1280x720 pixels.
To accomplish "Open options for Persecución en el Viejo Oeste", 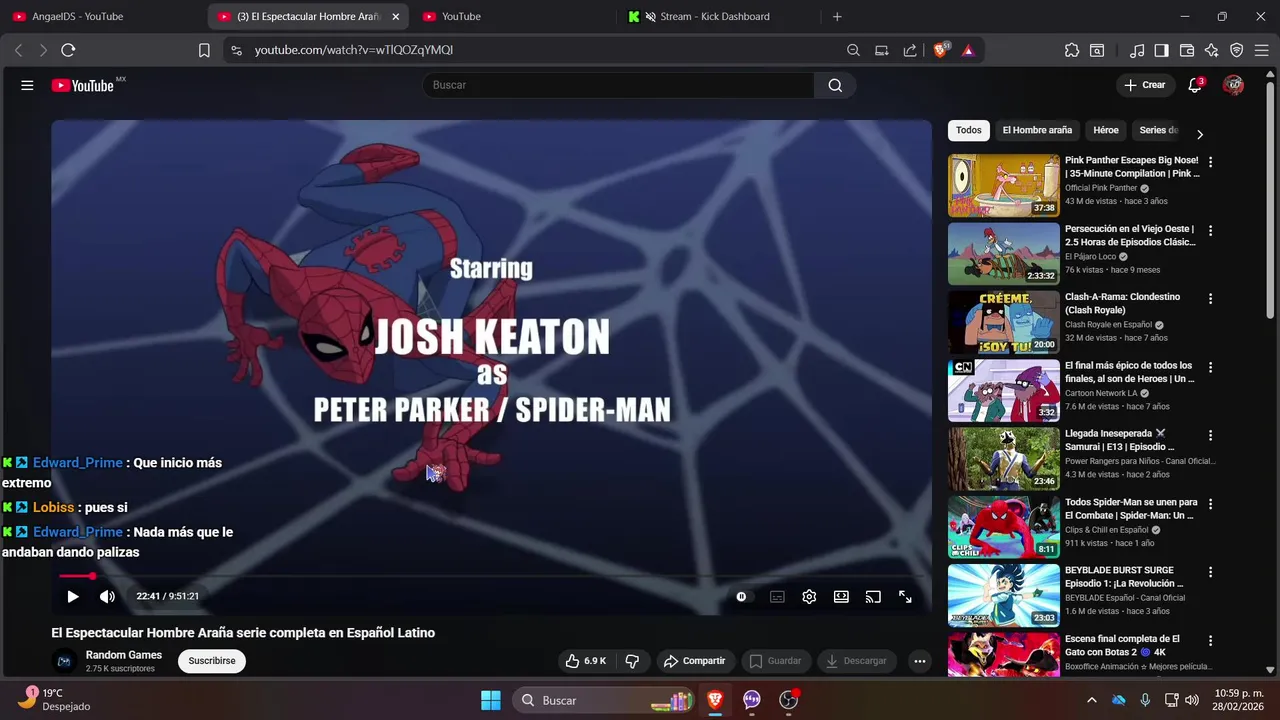I will (x=1210, y=230).
